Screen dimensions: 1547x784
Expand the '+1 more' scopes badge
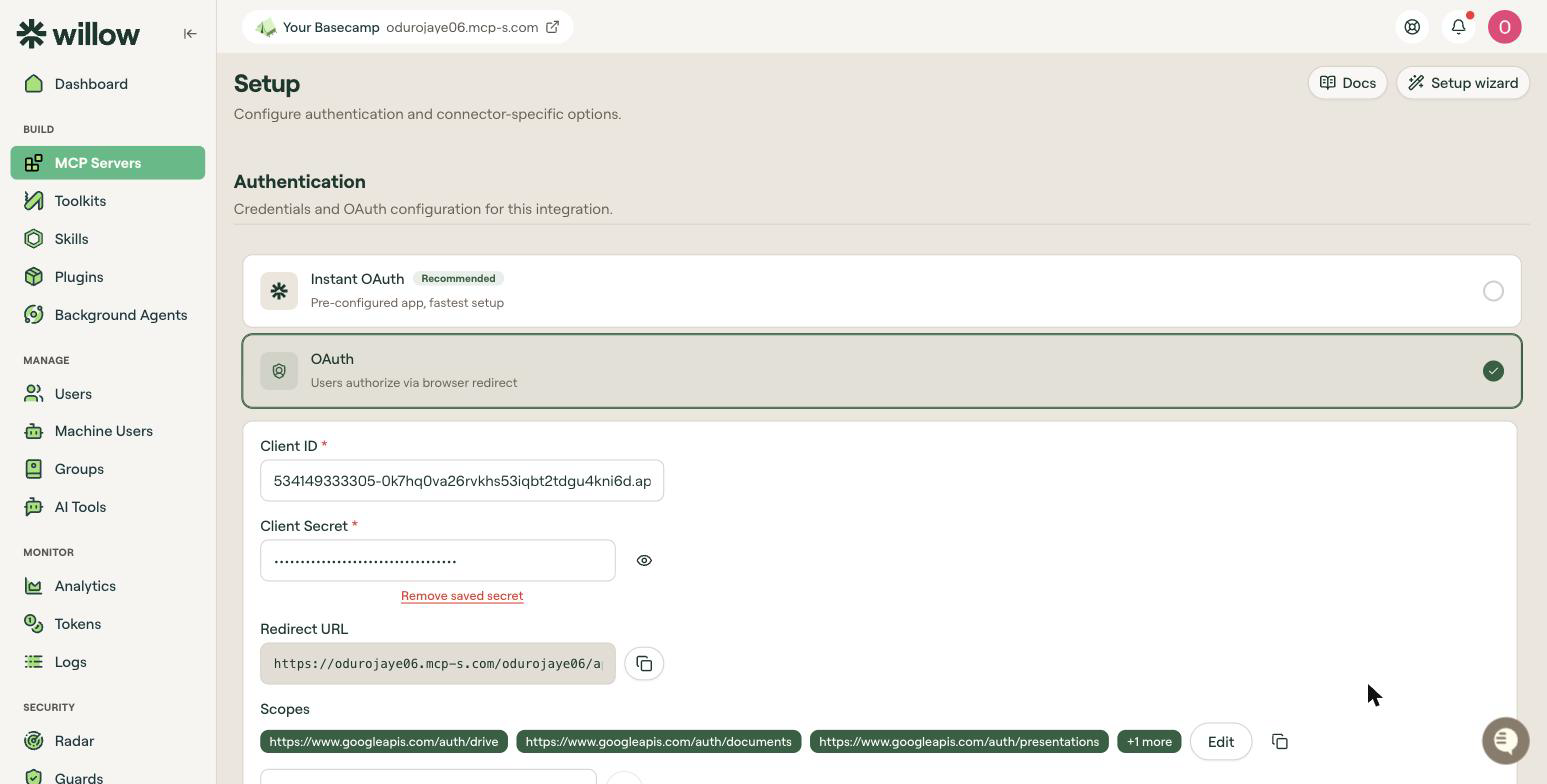coord(1149,742)
